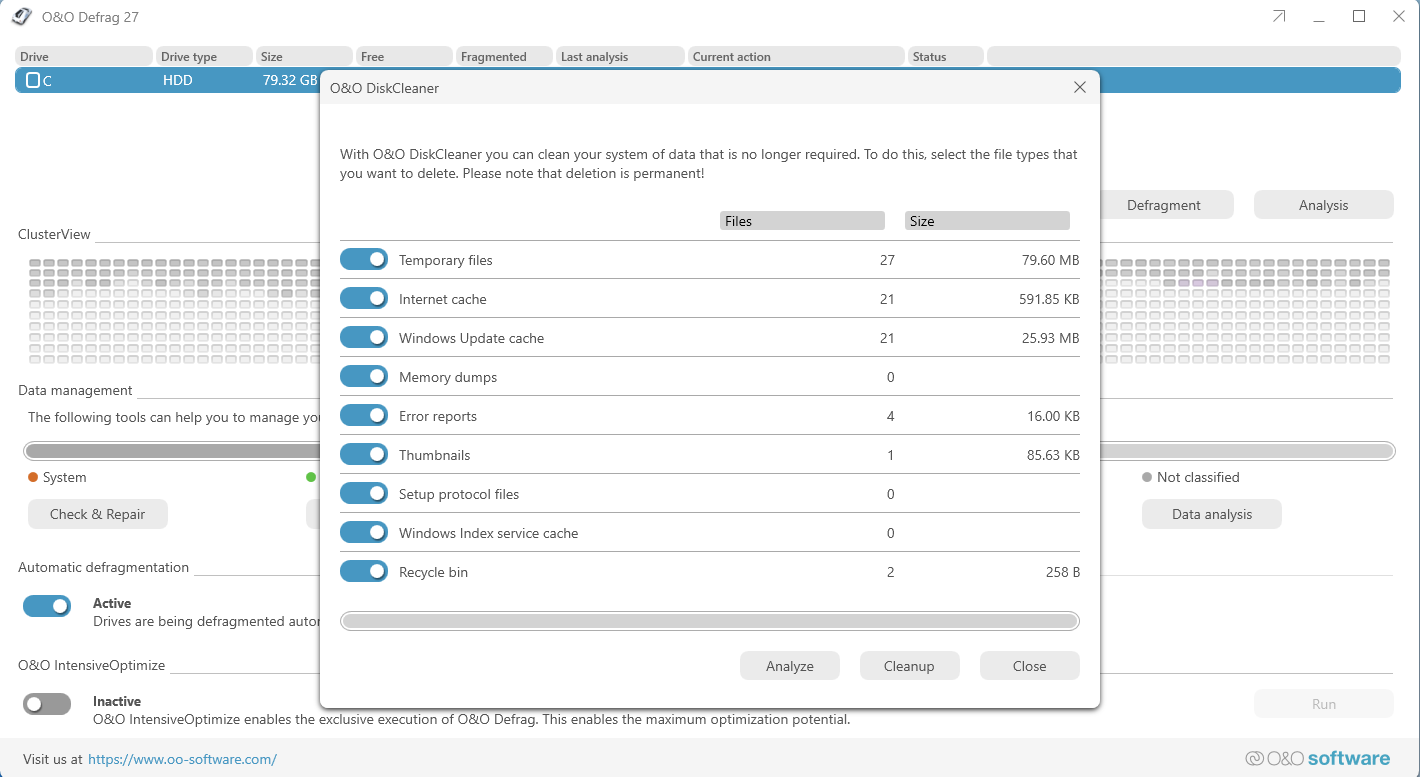
Task: Click the Temporary files label
Action: pyautogui.click(x=446, y=260)
